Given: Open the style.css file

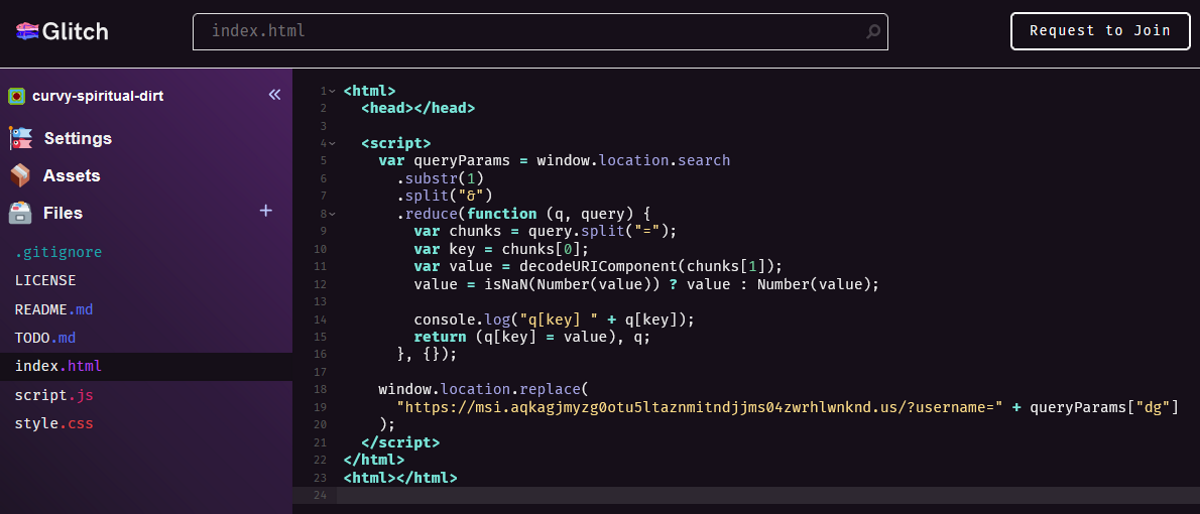Looking at the screenshot, I should tap(54, 423).
